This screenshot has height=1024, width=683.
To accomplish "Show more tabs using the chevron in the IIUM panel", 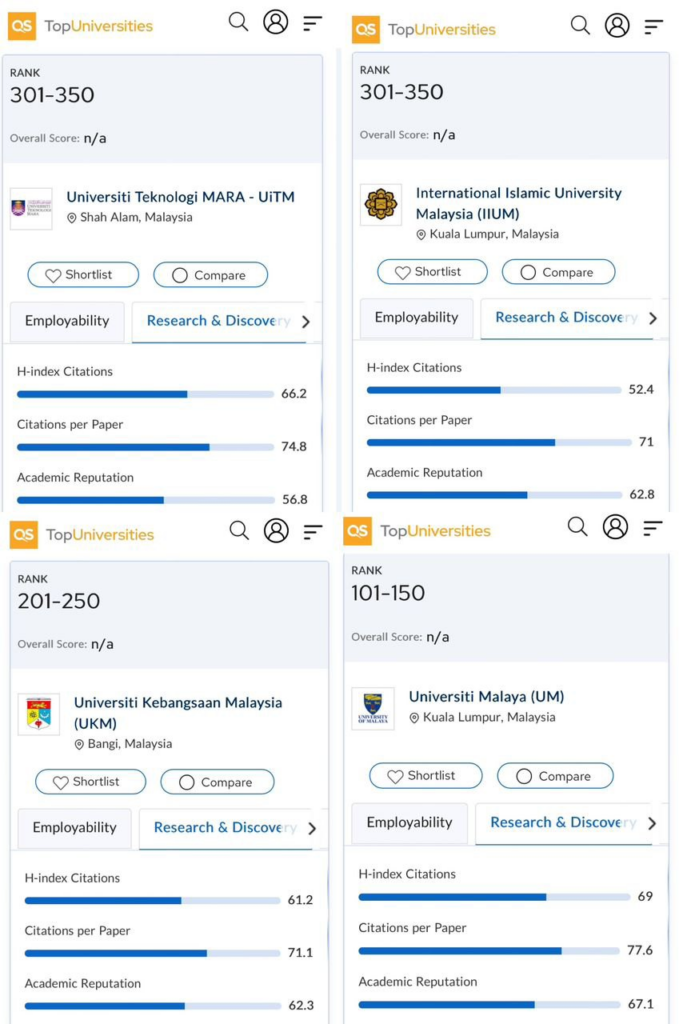I will click(653, 318).
